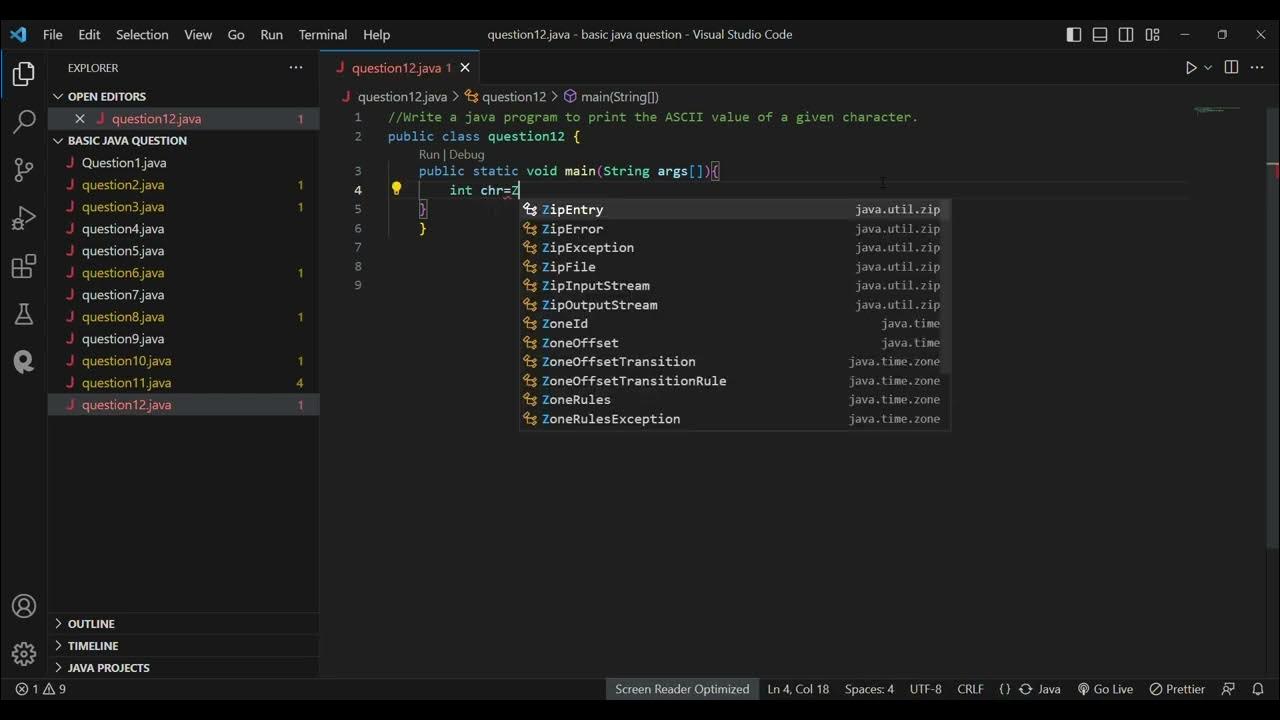
Task: Open the Edit menu
Action: [x=89, y=34]
